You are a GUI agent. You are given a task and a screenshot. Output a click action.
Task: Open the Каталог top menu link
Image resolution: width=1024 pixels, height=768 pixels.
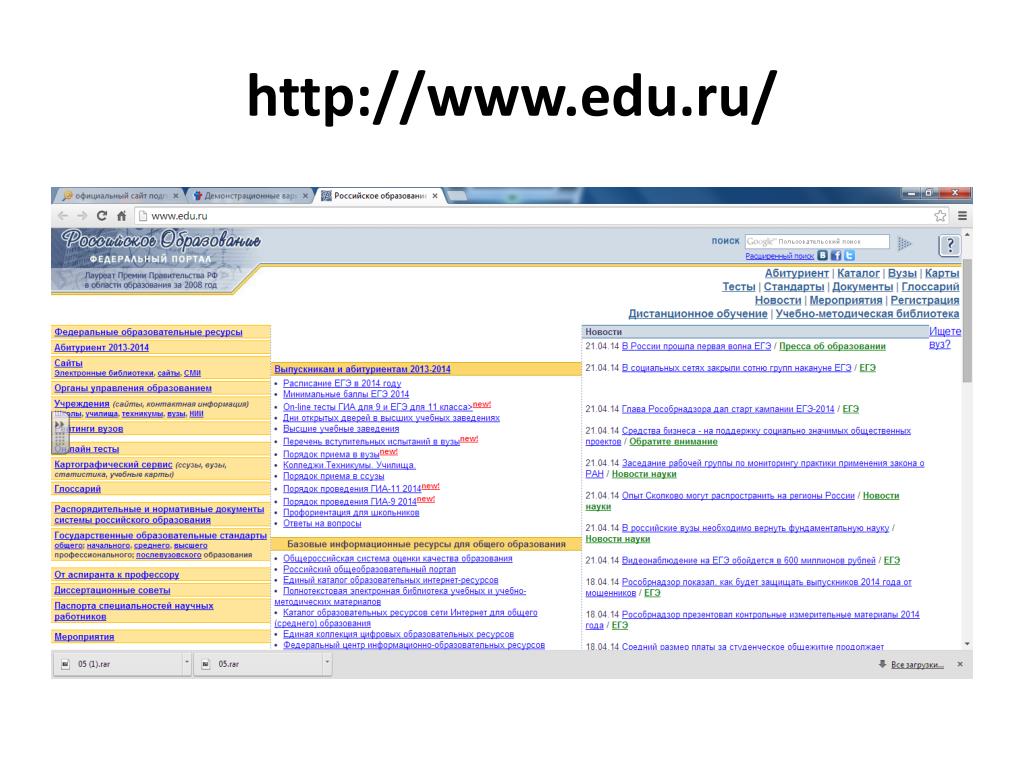tap(858, 273)
